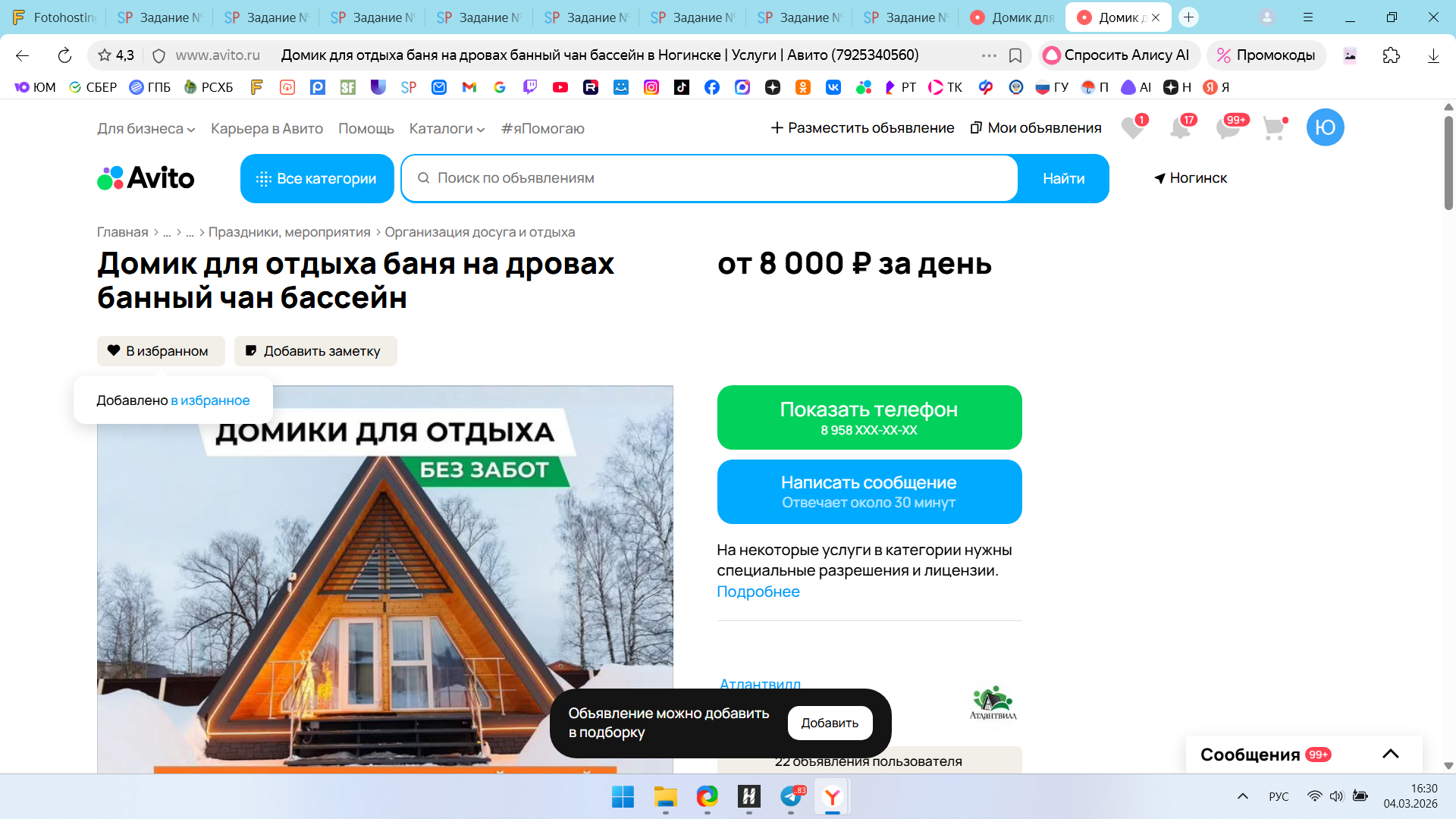
Task: Open Telegram from the Windows taskbar
Action: (791, 796)
